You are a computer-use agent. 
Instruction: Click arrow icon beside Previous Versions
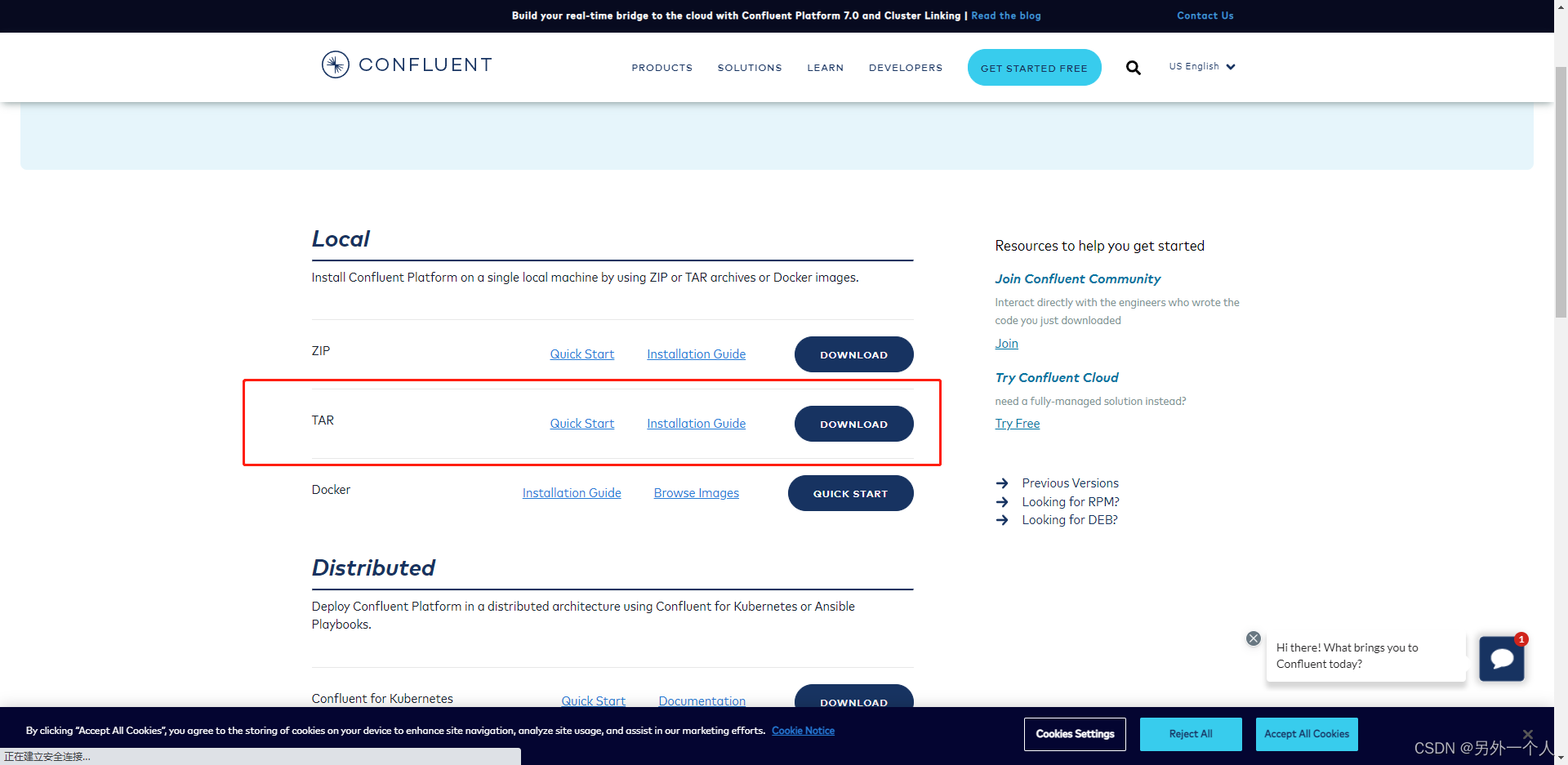pos(1002,483)
